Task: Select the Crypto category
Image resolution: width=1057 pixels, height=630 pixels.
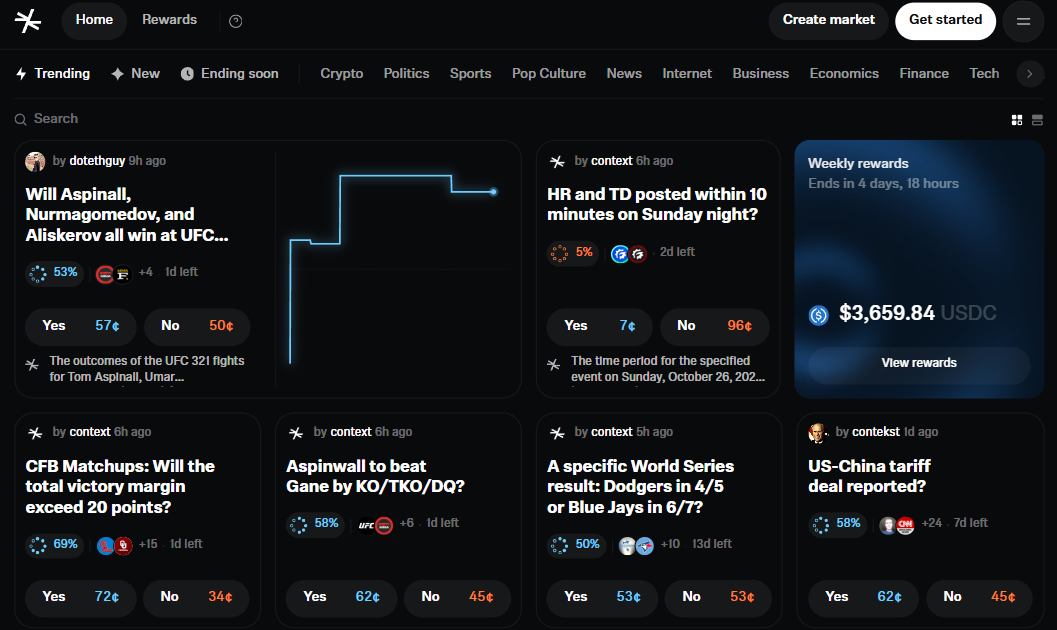Action: coord(341,74)
